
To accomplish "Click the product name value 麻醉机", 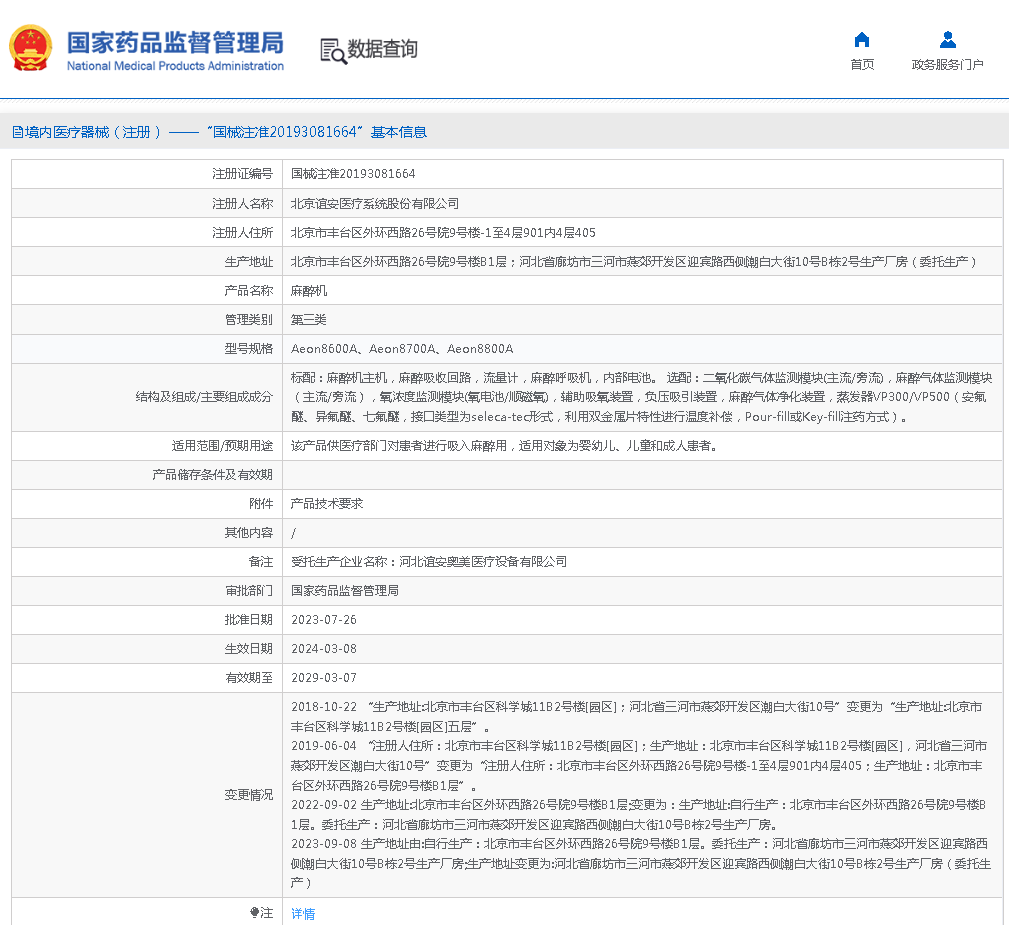I will (x=309, y=291).
